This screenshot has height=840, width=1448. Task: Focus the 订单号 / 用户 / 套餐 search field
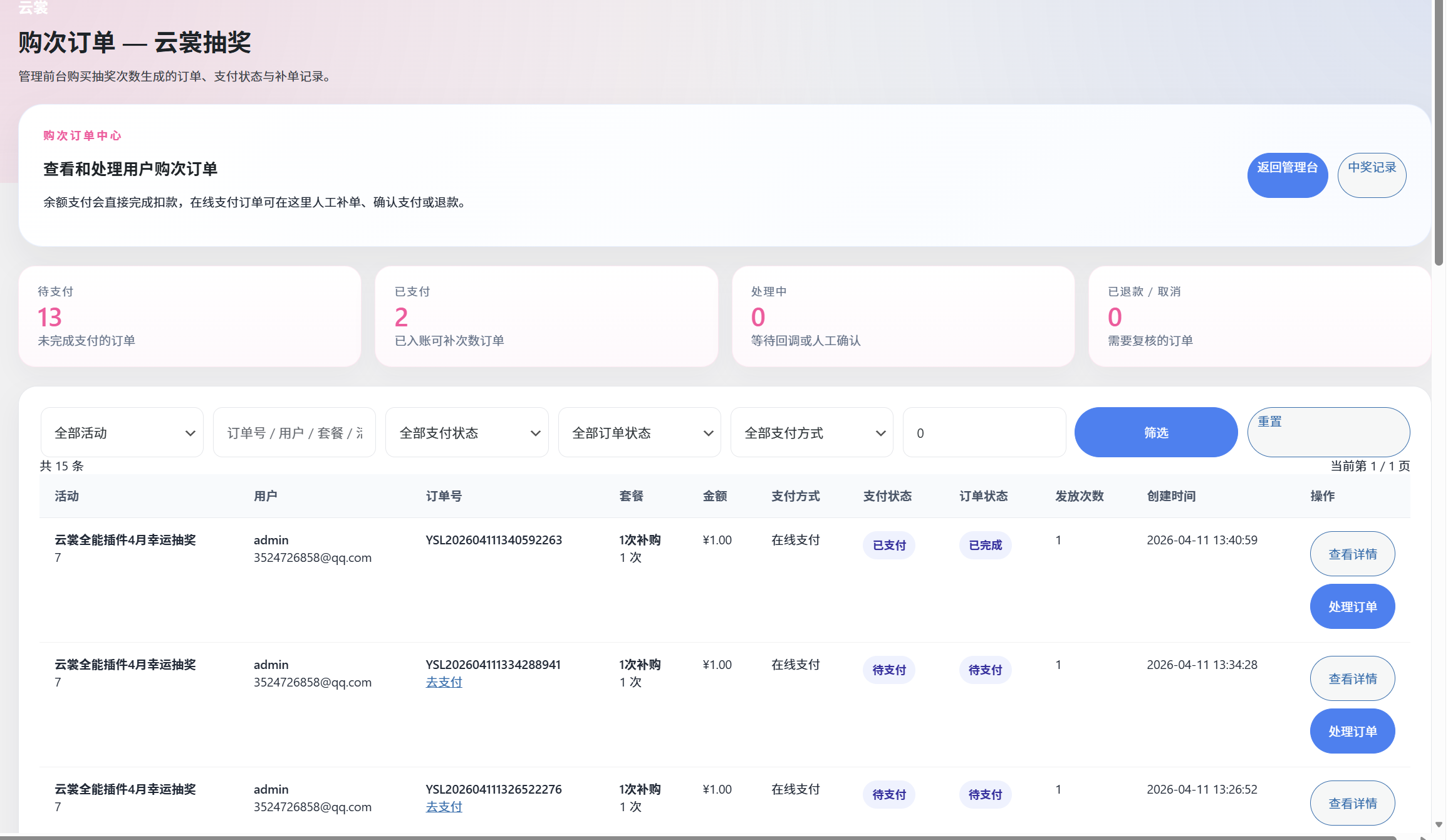pyautogui.click(x=294, y=433)
